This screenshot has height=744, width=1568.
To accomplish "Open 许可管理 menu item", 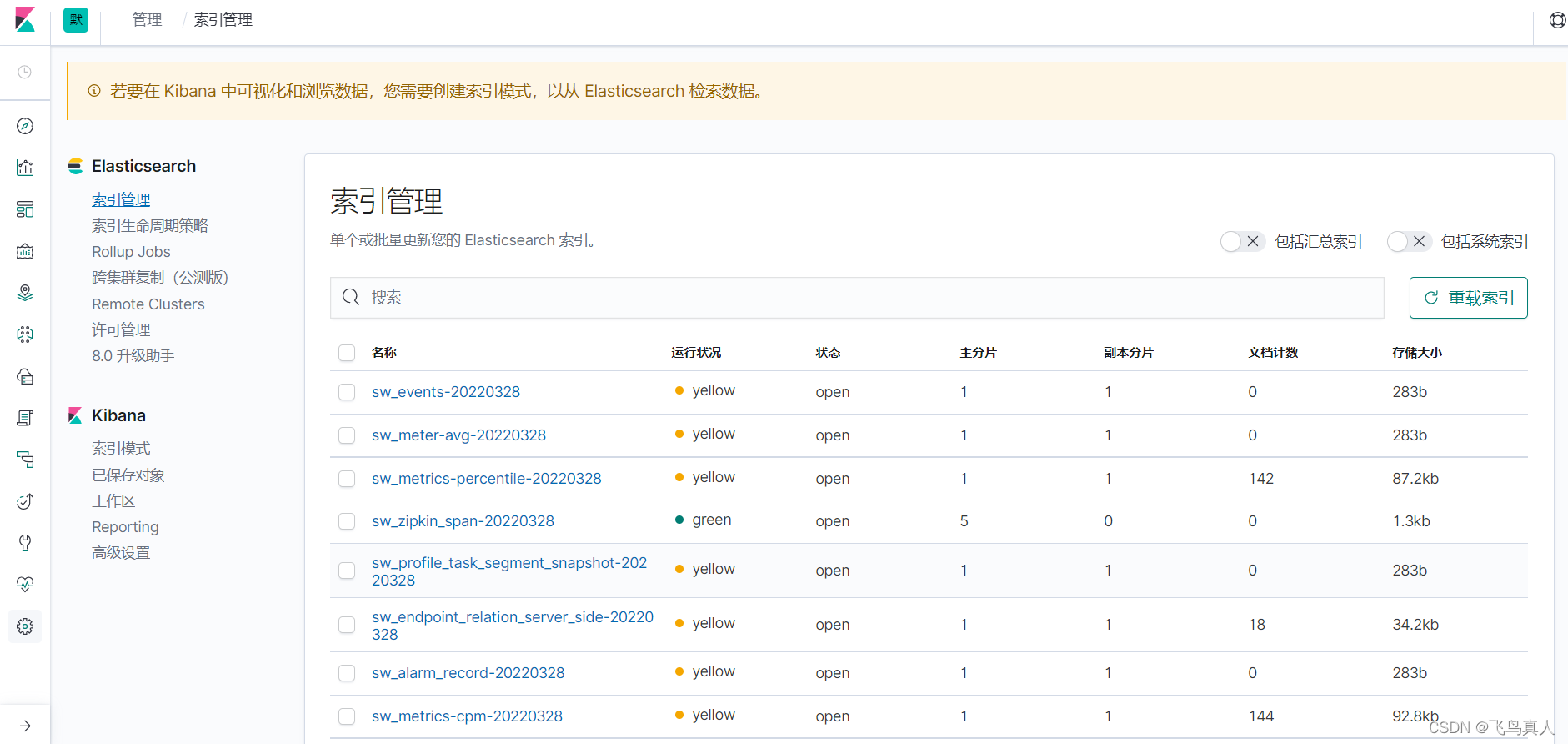I will (x=121, y=330).
